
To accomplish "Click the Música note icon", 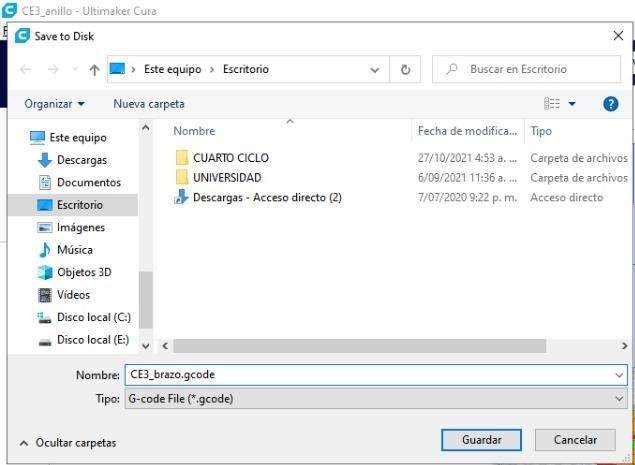I will click(x=45, y=250).
